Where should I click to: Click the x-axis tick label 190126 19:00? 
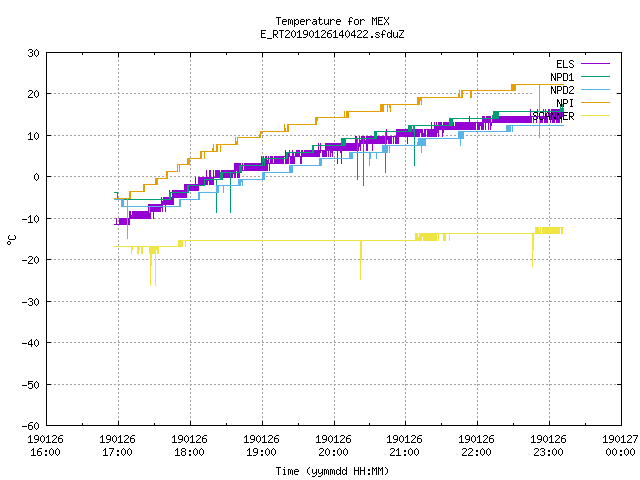coord(261,446)
